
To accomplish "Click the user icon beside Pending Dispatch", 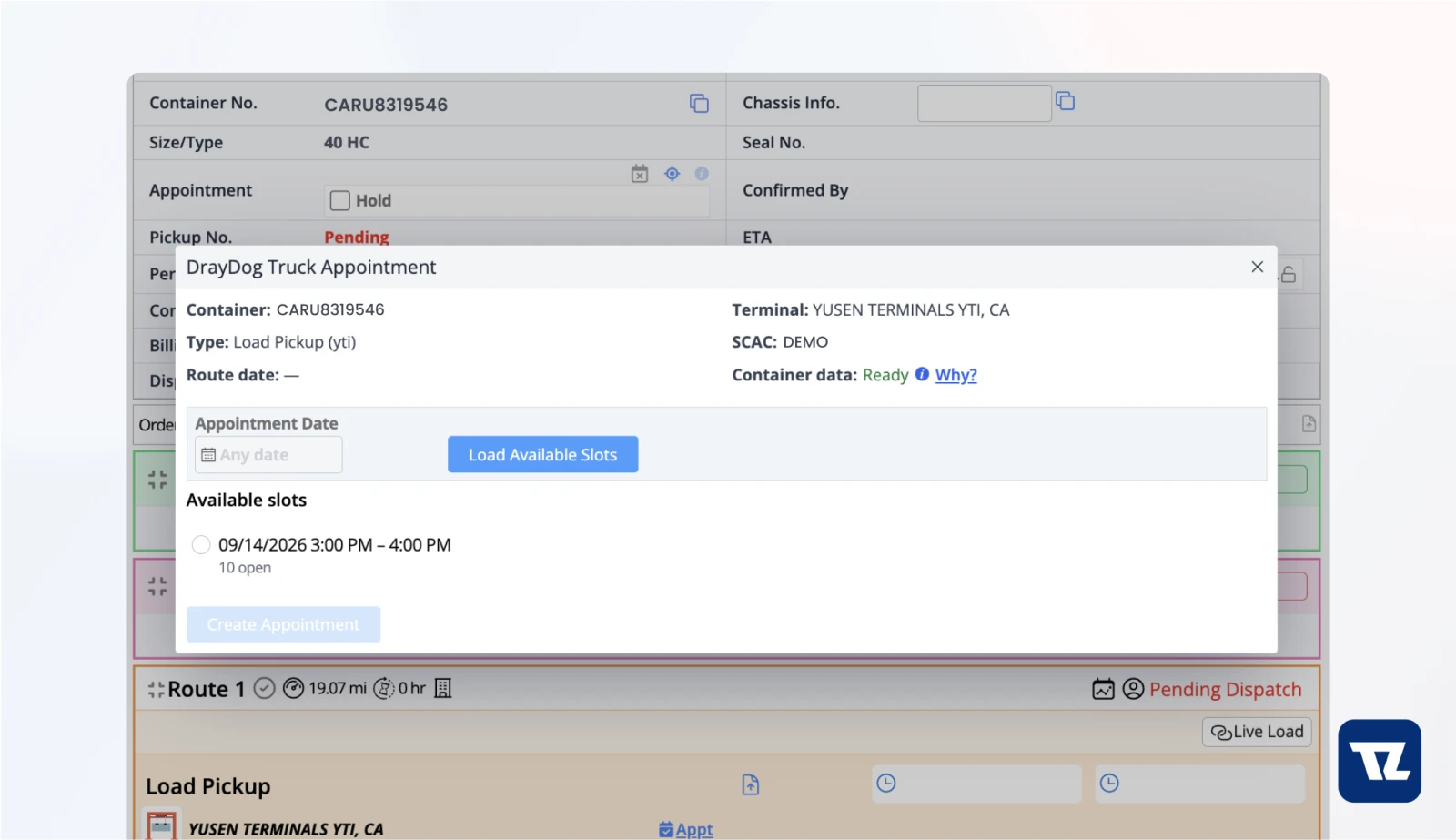I will coord(1133,689).
